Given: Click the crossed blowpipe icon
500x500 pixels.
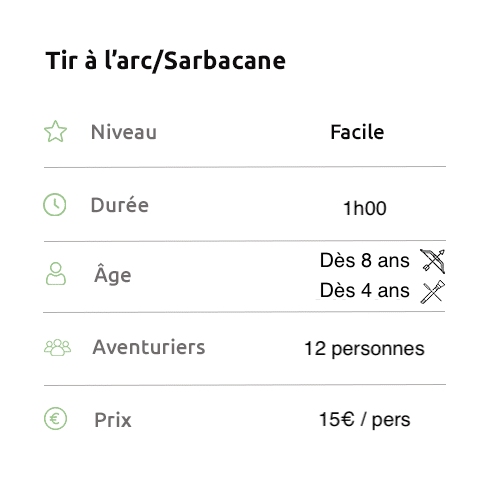Looking at the screenshot, I should (433, 292).
